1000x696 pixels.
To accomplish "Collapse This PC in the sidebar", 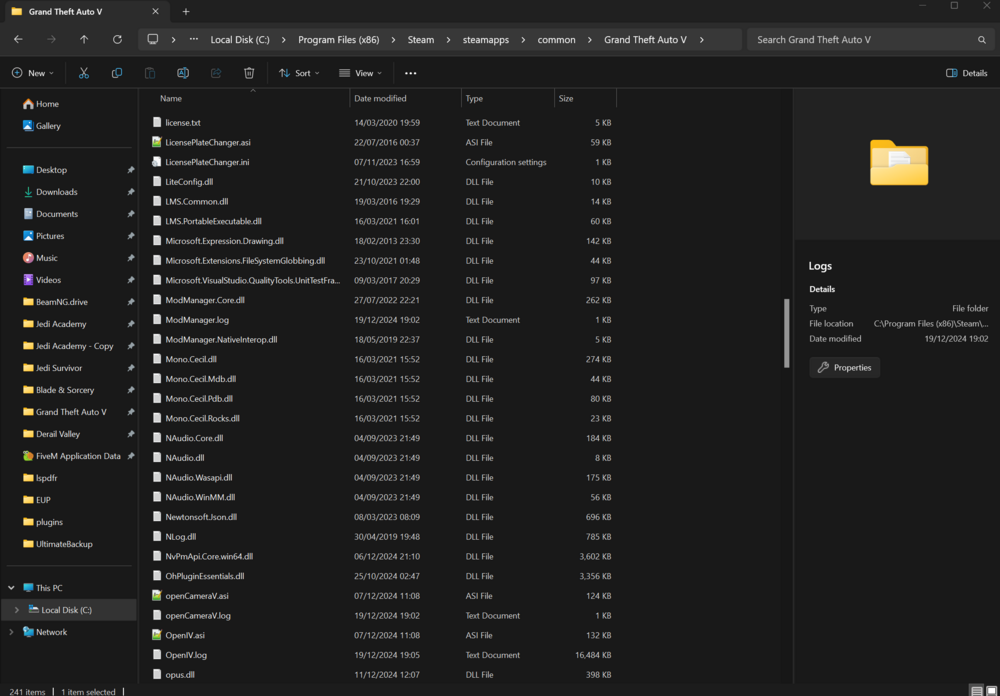I will [11, 587].
